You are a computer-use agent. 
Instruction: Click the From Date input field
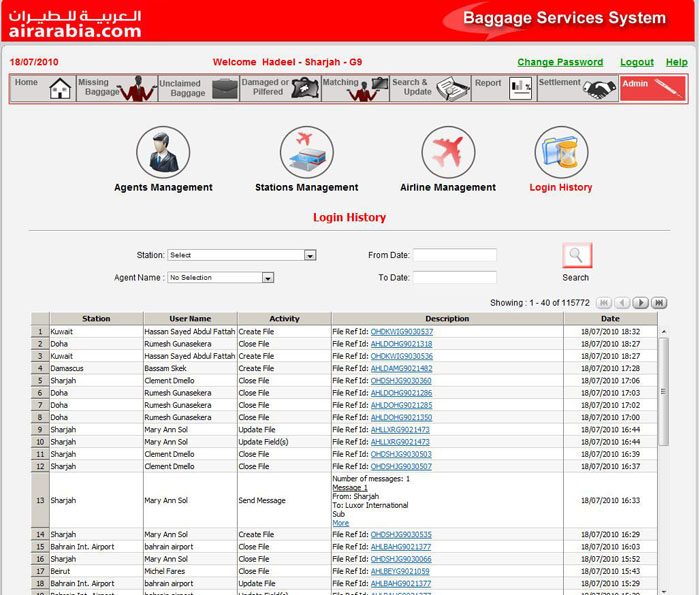454,255
